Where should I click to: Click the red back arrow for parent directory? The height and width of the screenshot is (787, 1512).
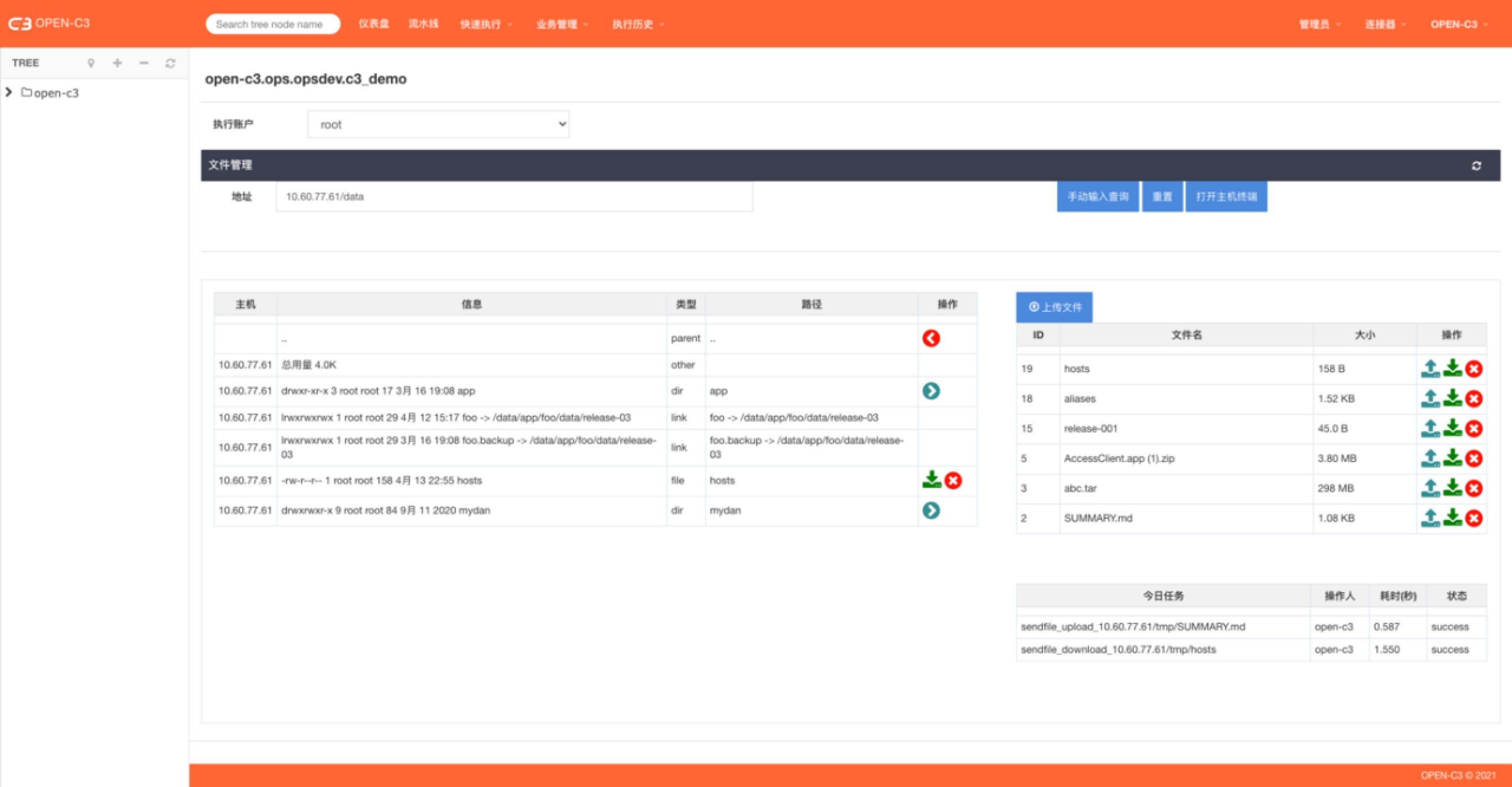click(931, 339)
